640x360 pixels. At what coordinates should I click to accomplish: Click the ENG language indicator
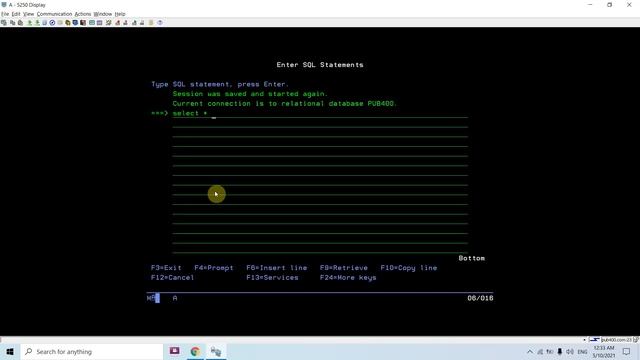click(x=582, y=351)
